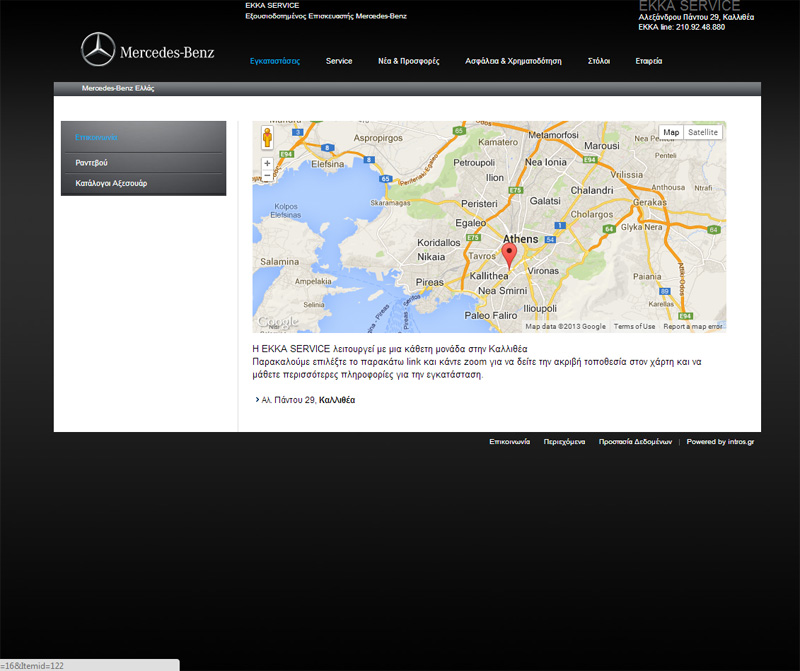Screen dimensions: 800x671
Task: Switch map to Satellite view
Action: tap(703, 132)
